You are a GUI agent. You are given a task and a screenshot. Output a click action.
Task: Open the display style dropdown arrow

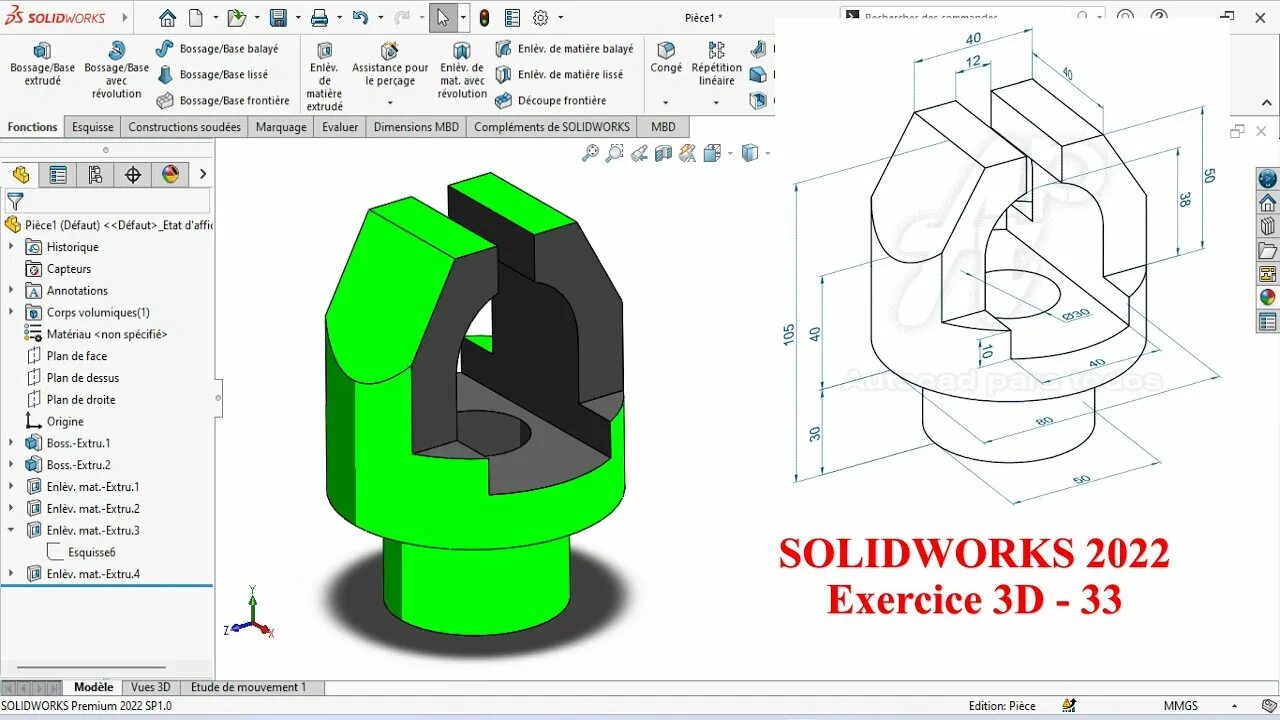[x=768, y=153]
